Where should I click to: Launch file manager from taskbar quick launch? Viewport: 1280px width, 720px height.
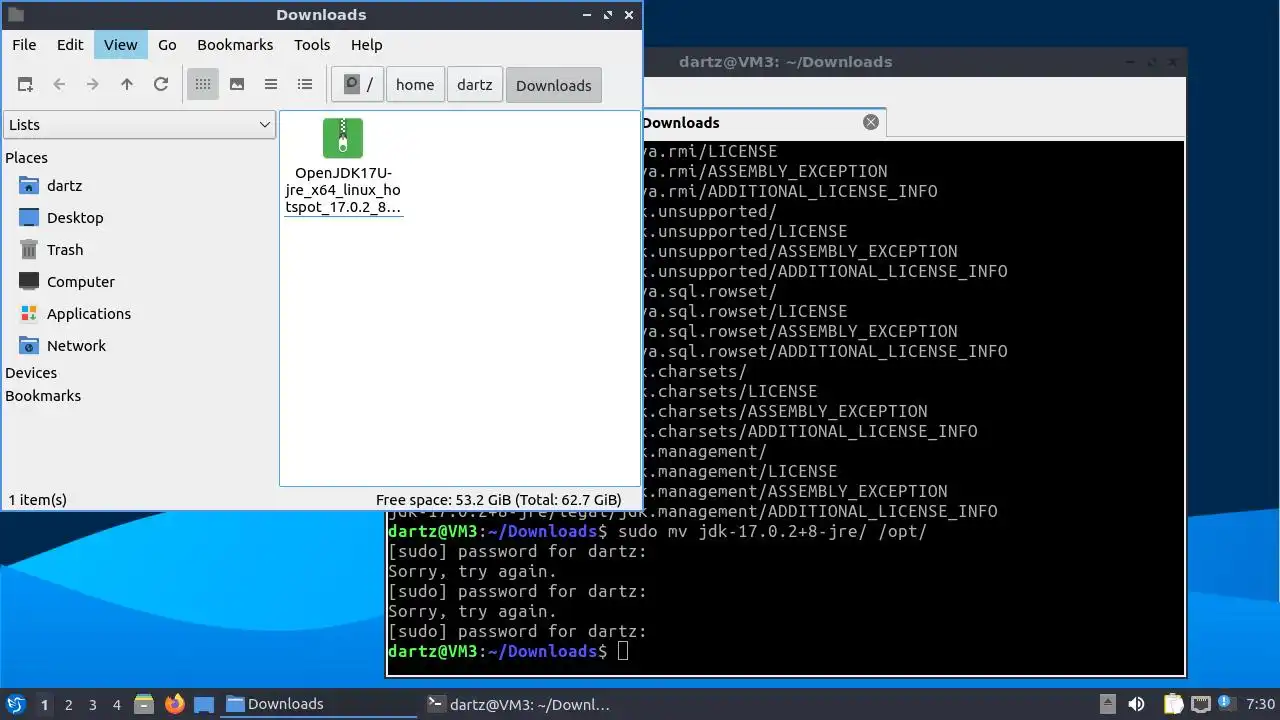144,704
